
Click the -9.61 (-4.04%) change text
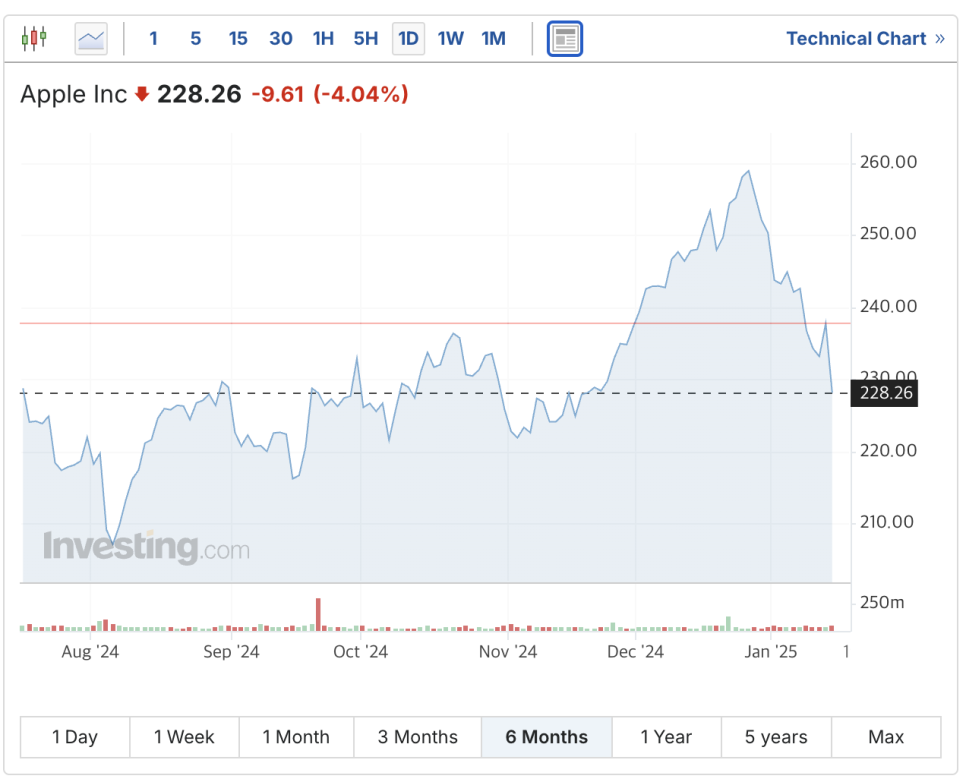click(x=330, y=95)
